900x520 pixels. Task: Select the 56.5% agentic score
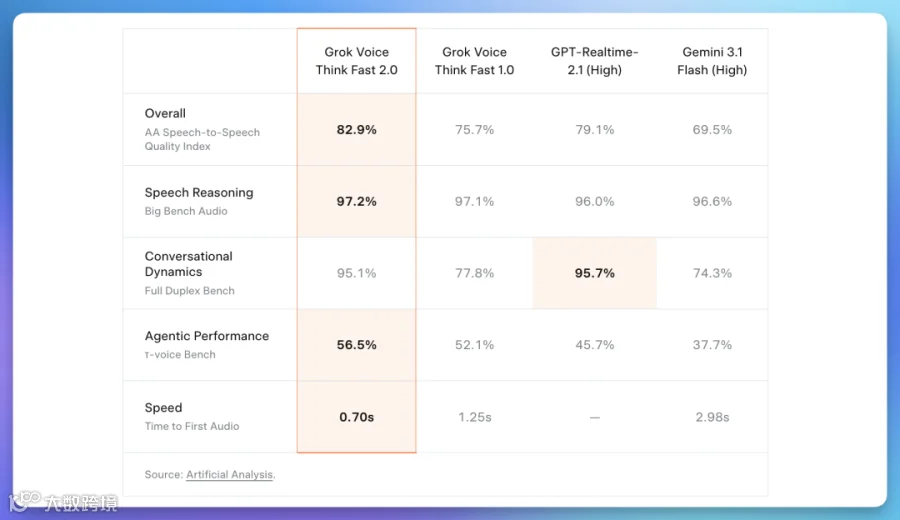coord(356,345)
